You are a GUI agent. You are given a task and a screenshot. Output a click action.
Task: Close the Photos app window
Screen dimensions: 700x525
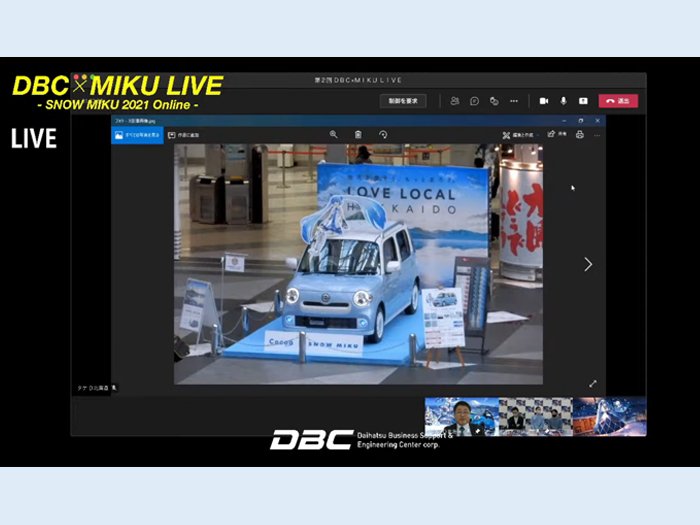click(x=597, y=121)
